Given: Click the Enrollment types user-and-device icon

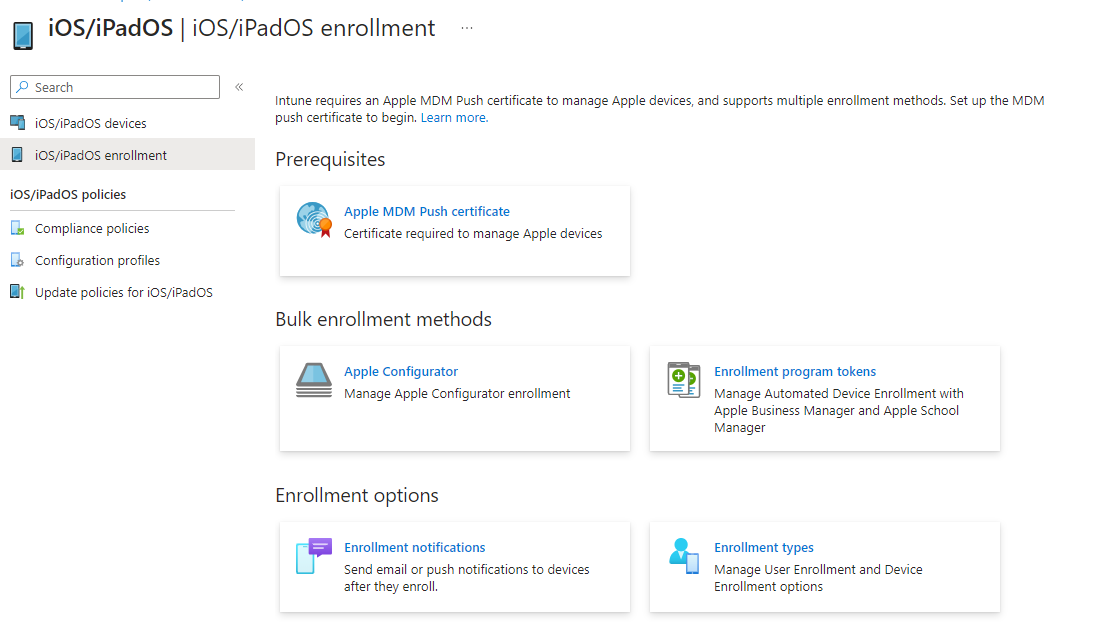Looking at the screenshot, I should click(684, 556).
